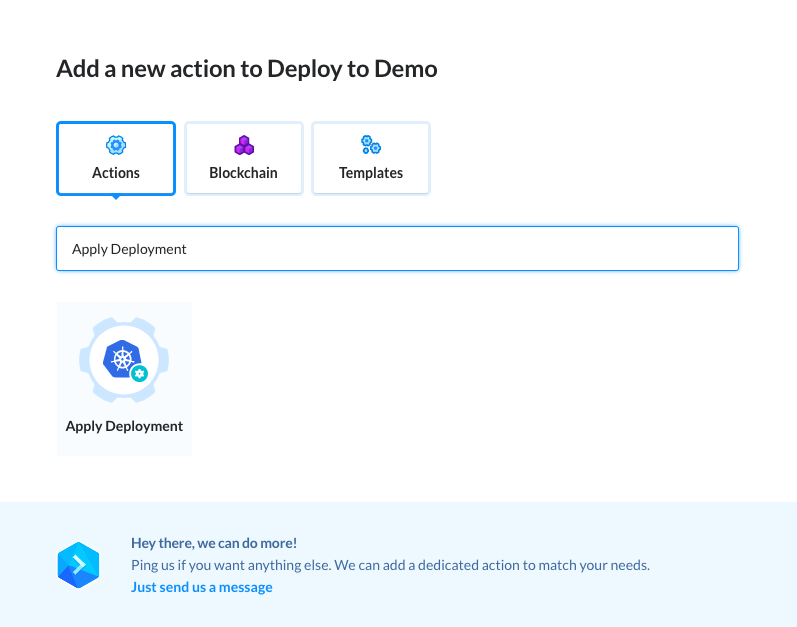Click the purple Blockchain cubes icon
The height and width of the screenshot is (627, 797).
[x=244, y=145]
